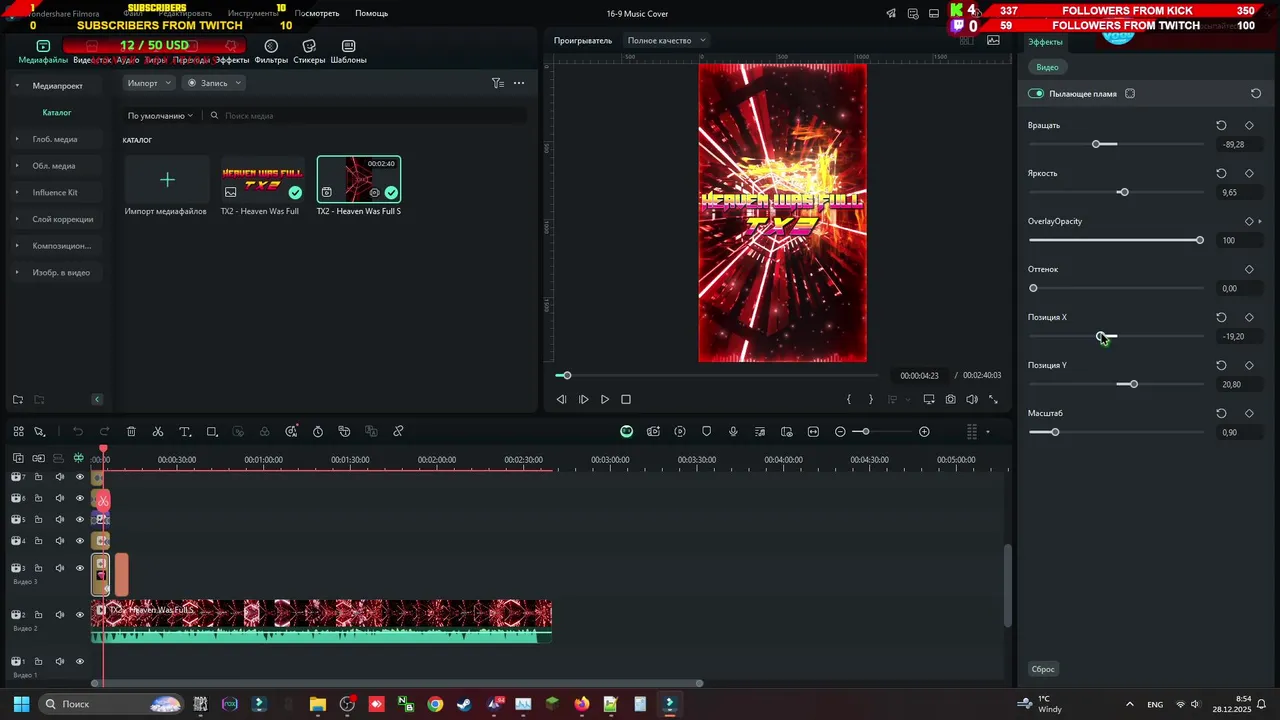Zoom out timeline with minus icon

tap(840, 431)
